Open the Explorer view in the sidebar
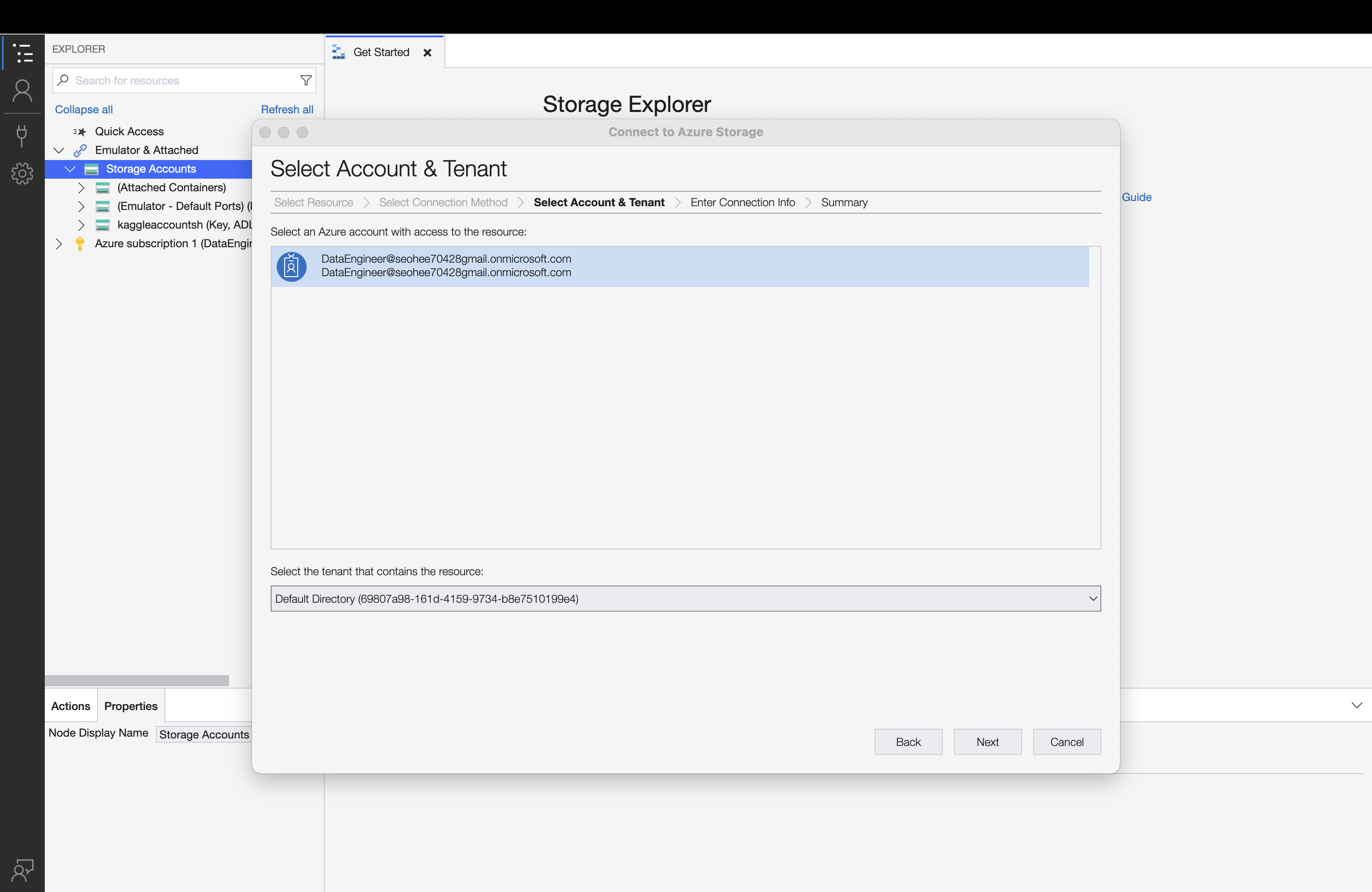1372x892 pixels. (22, 53)
